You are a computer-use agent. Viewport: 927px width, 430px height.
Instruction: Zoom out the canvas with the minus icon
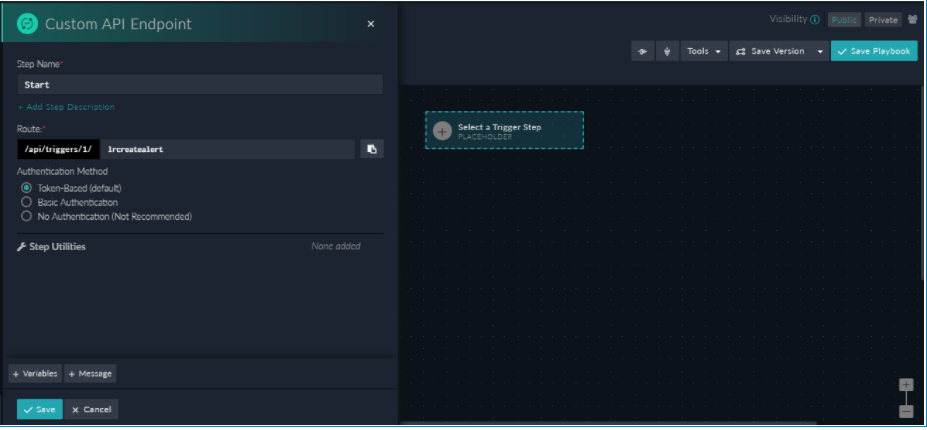click(x=906, y=410)
